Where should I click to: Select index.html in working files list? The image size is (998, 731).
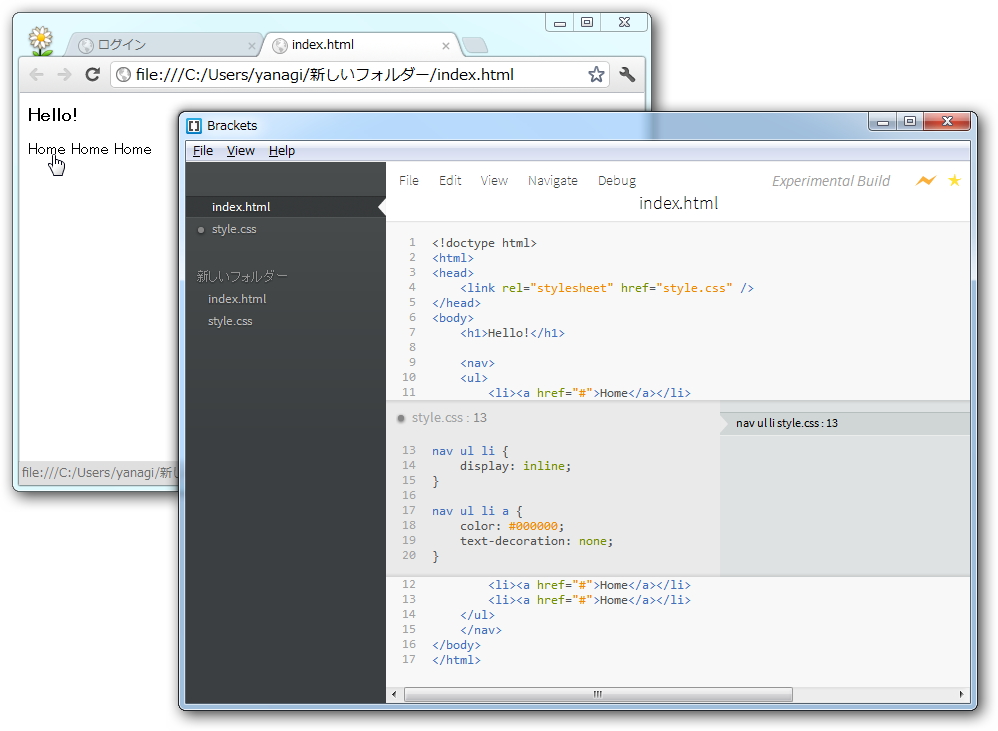286,207
